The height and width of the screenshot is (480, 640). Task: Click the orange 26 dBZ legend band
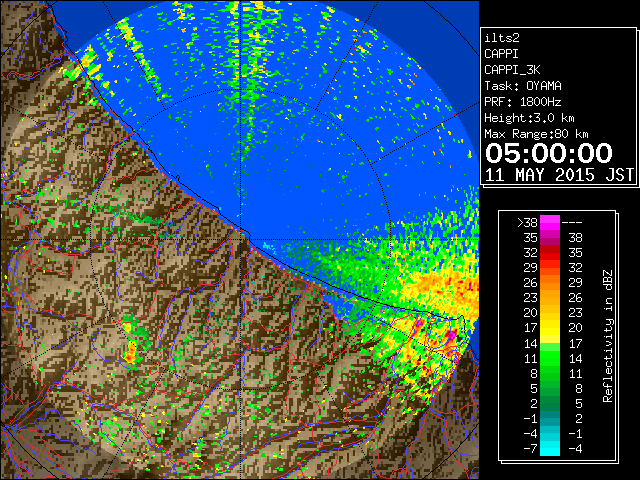click(550, 283)
